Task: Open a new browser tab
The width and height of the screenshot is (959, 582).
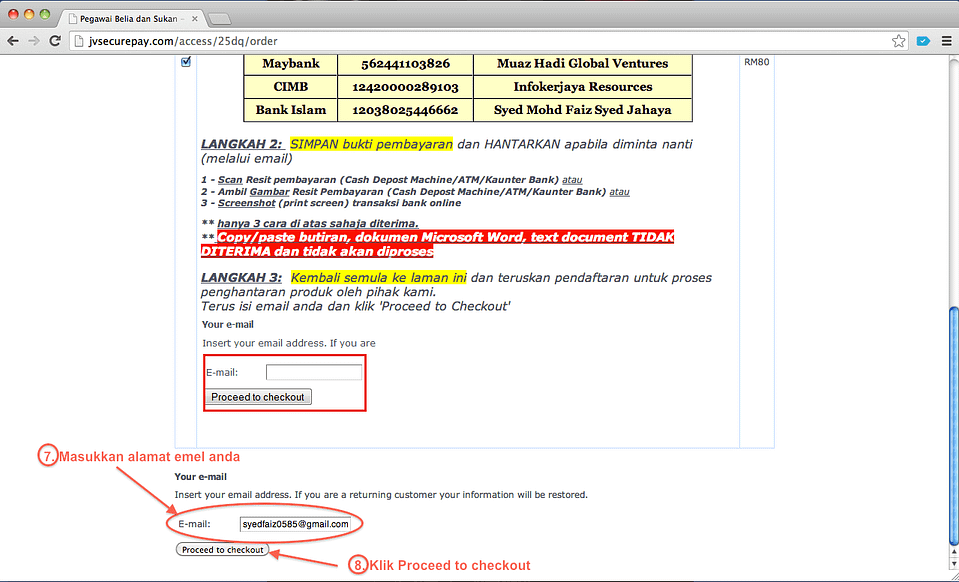Action: pos(219,19)
